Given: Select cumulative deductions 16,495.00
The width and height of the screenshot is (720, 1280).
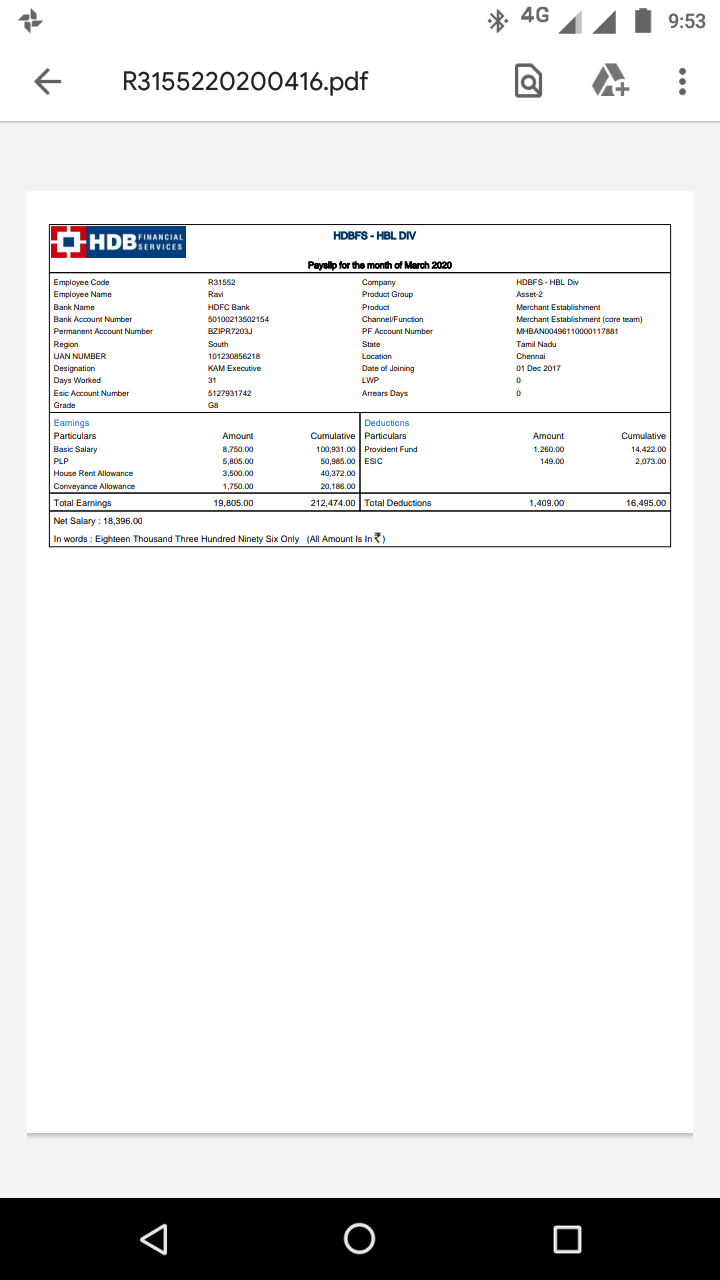Looking at the screenshot, I should click(646, 503).
